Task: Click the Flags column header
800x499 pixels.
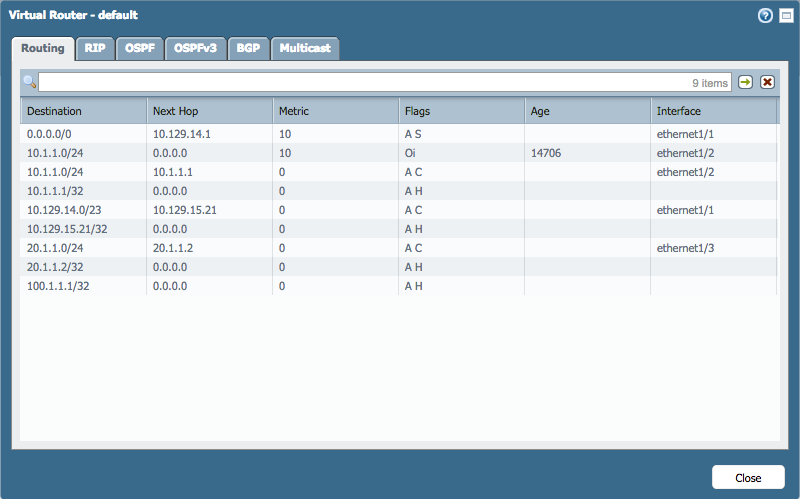Action: tap(461, 111)
